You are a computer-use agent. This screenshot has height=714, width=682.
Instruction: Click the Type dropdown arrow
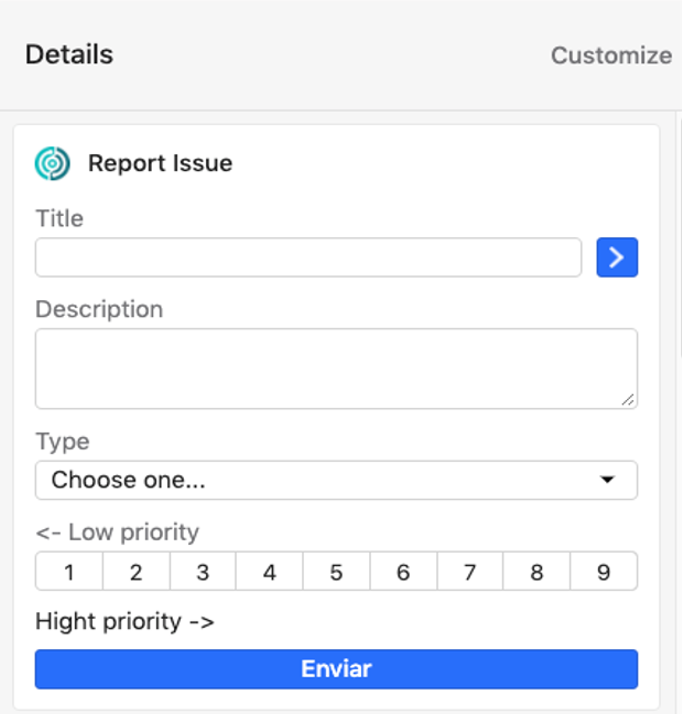[x=607, y=480]
